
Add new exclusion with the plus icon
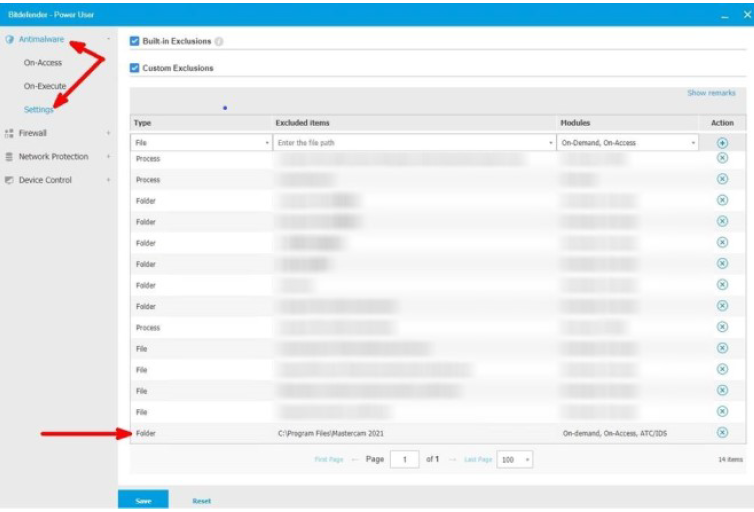pos(722,143)
